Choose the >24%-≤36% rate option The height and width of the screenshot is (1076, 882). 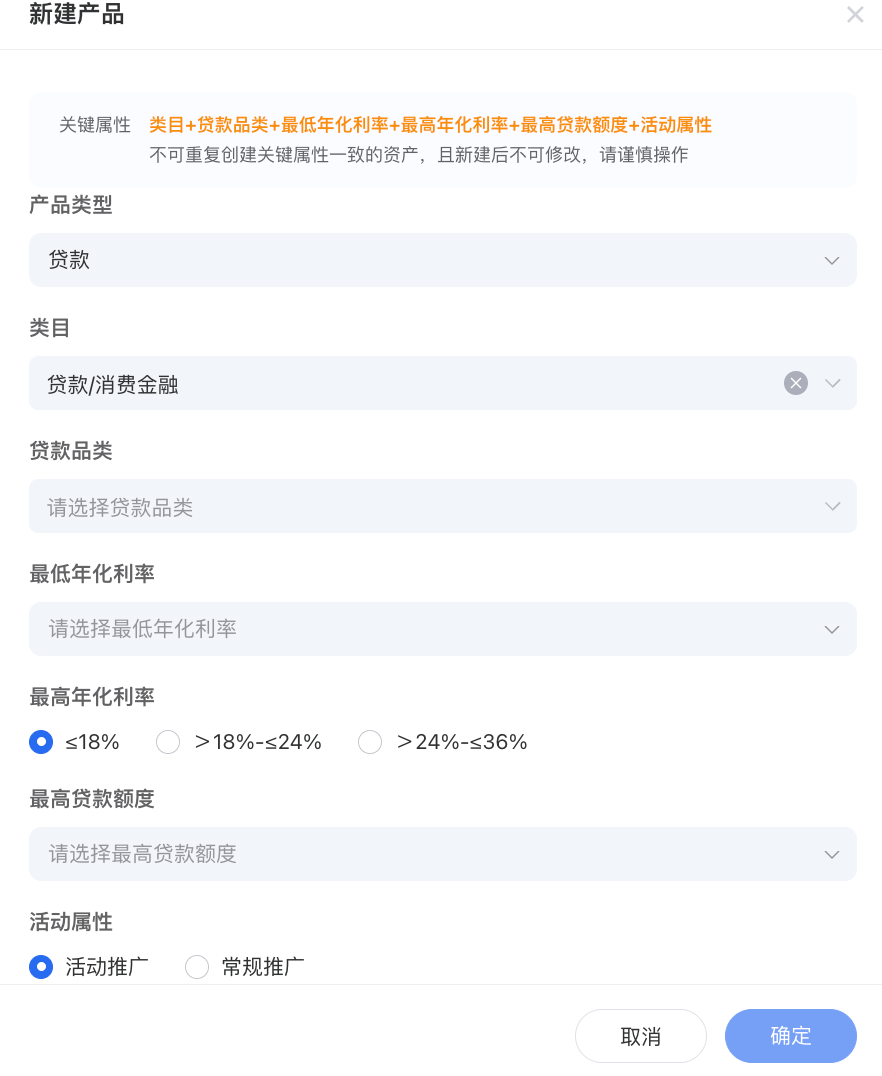coord(370,742)
